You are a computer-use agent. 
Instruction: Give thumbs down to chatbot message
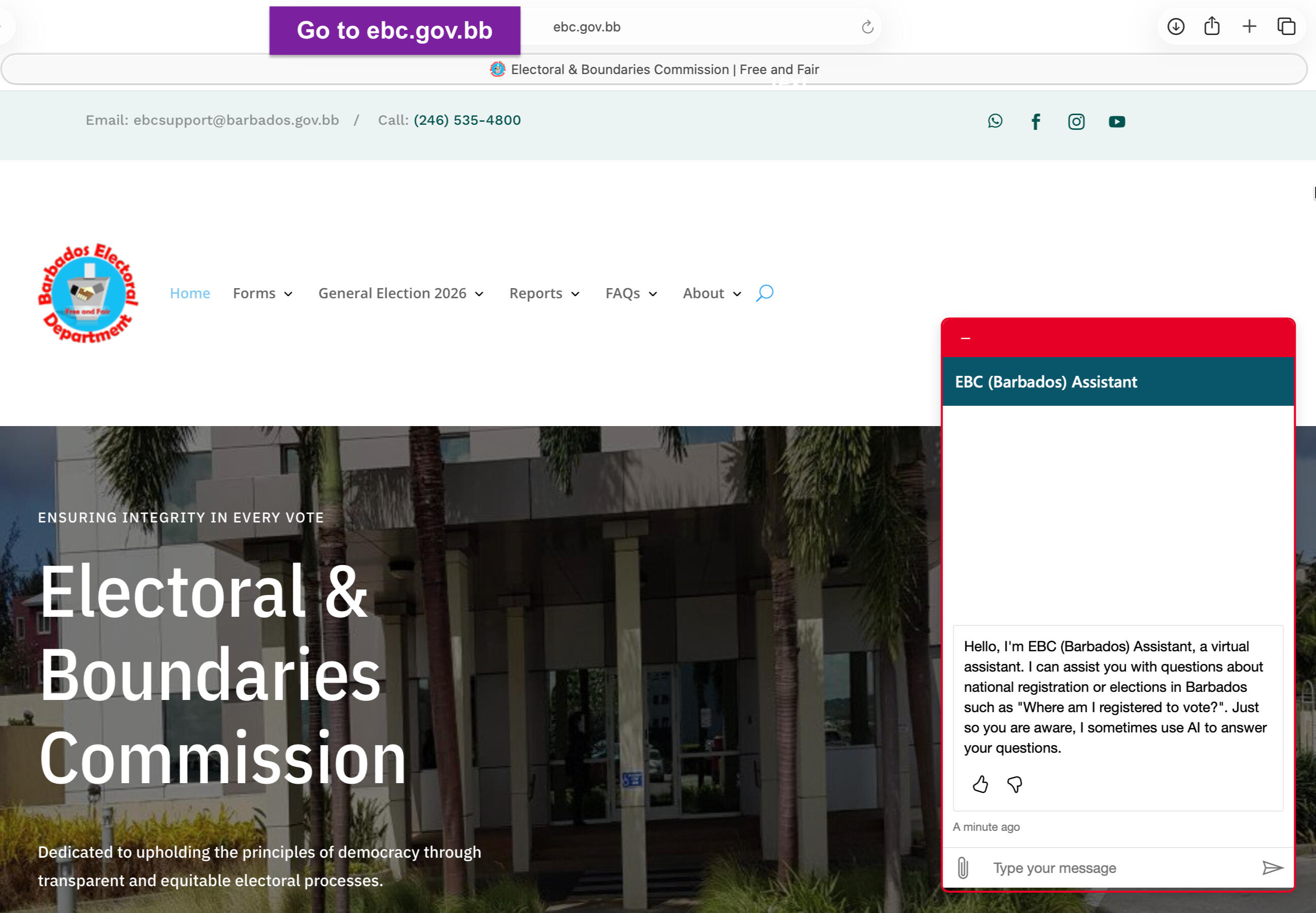1015,784
